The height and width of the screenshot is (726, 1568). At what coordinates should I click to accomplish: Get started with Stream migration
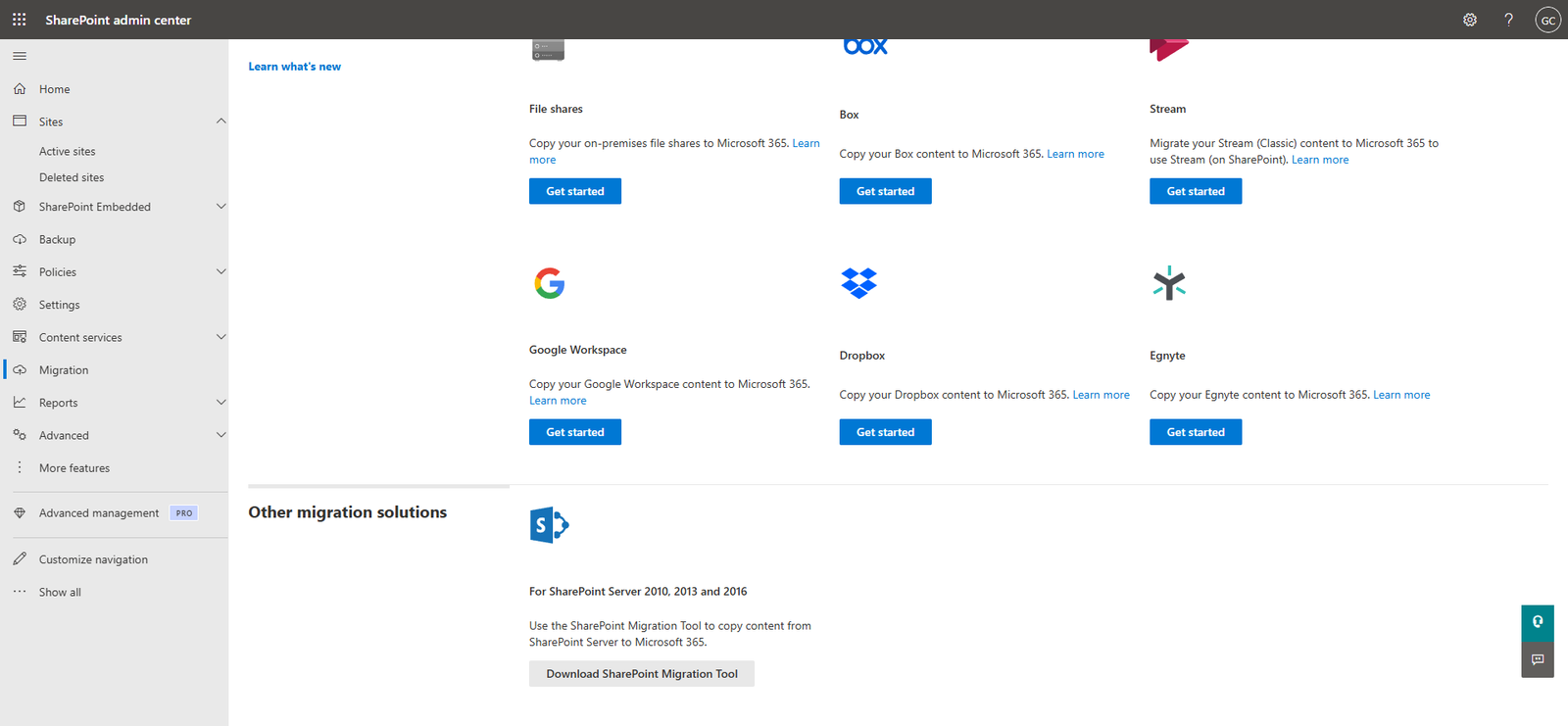1196,191
